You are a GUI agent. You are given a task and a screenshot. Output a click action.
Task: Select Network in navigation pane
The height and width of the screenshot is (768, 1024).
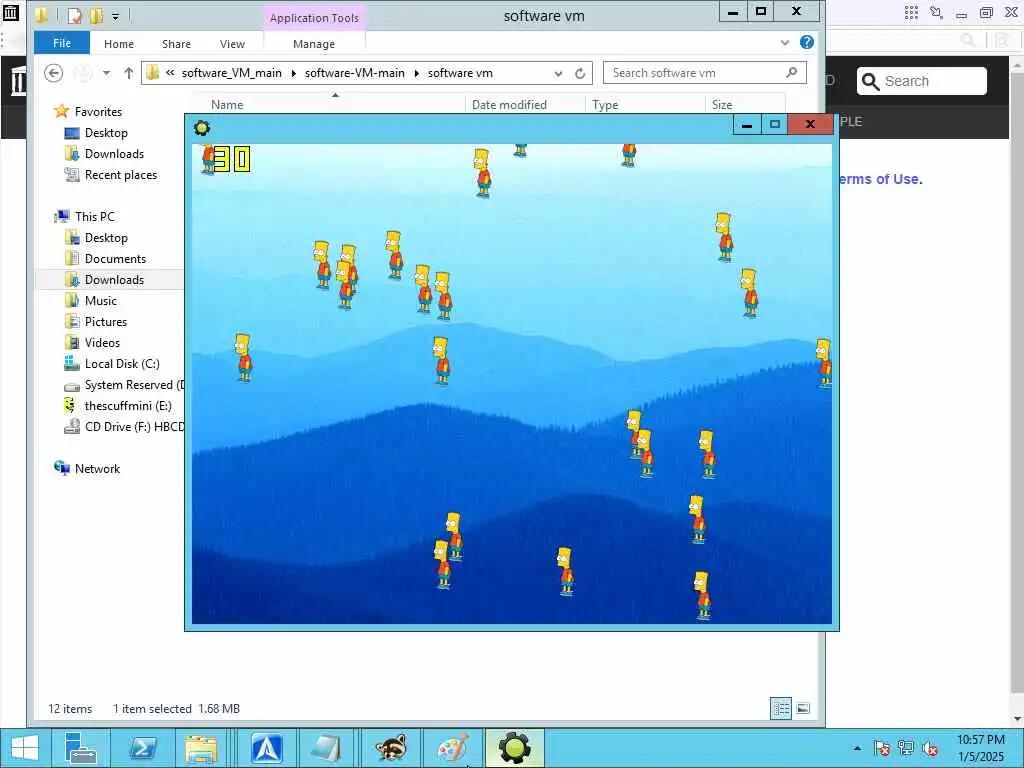pos(97,468)
